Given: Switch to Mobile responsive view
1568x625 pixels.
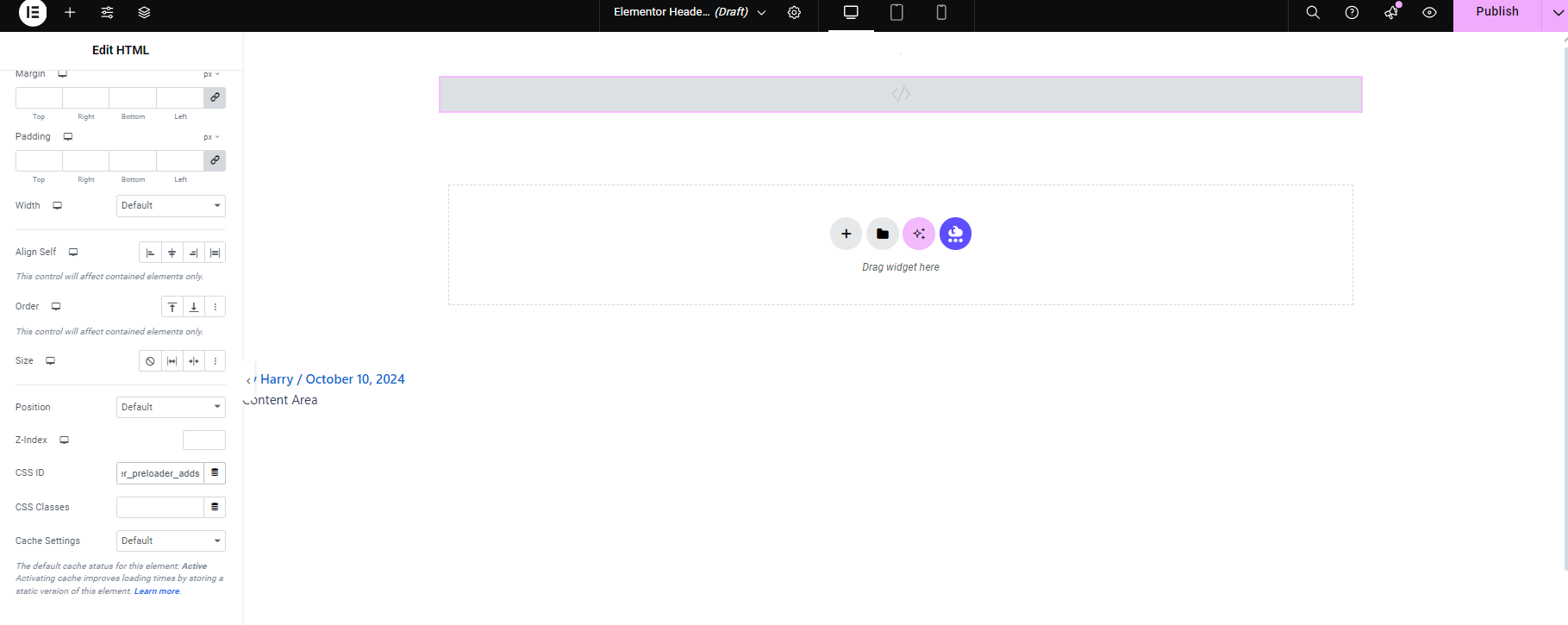Looking at the screenshot, I should (x=941, y=13).
